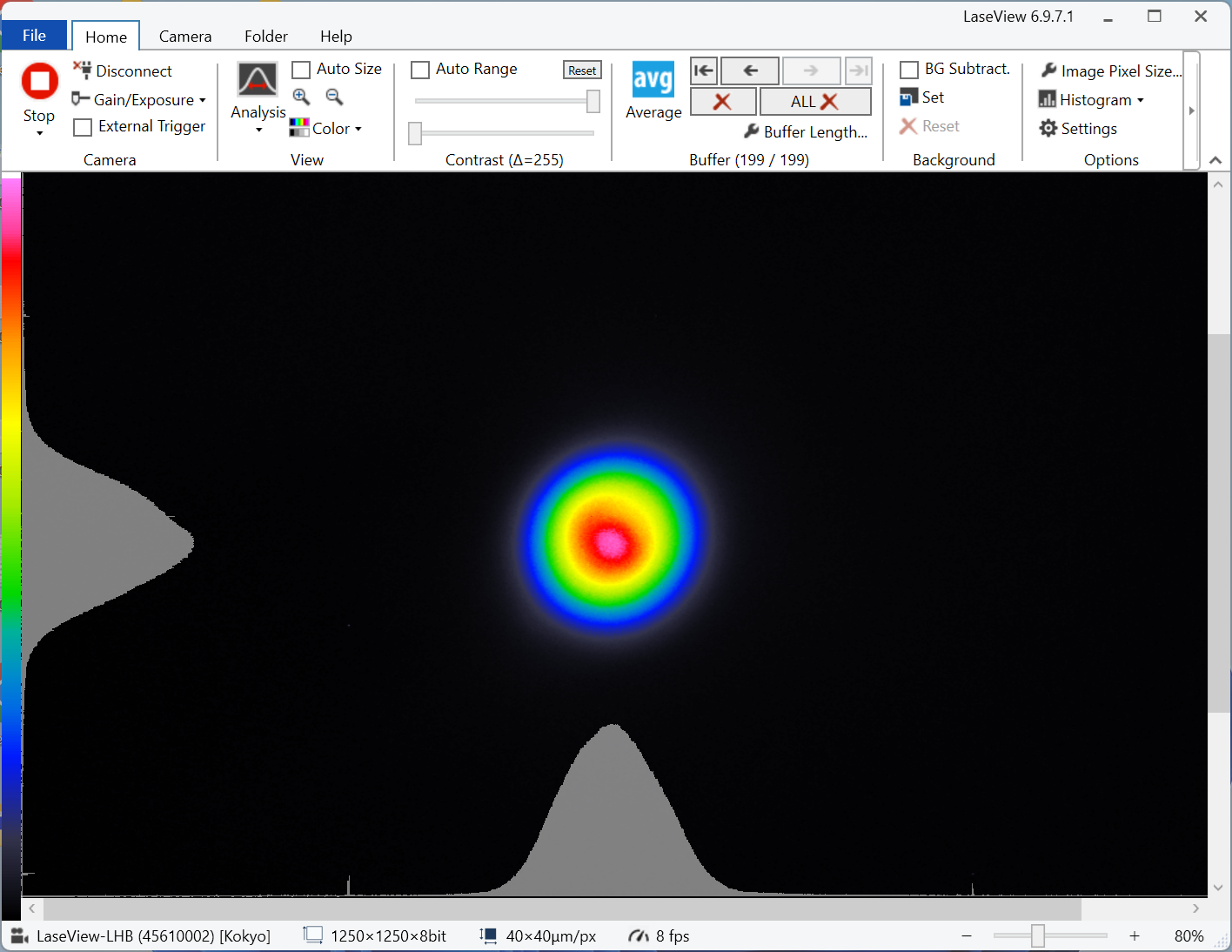This screenshot has height=952, width=1232.
Task: Click Set background save icon
Action: 909,97
